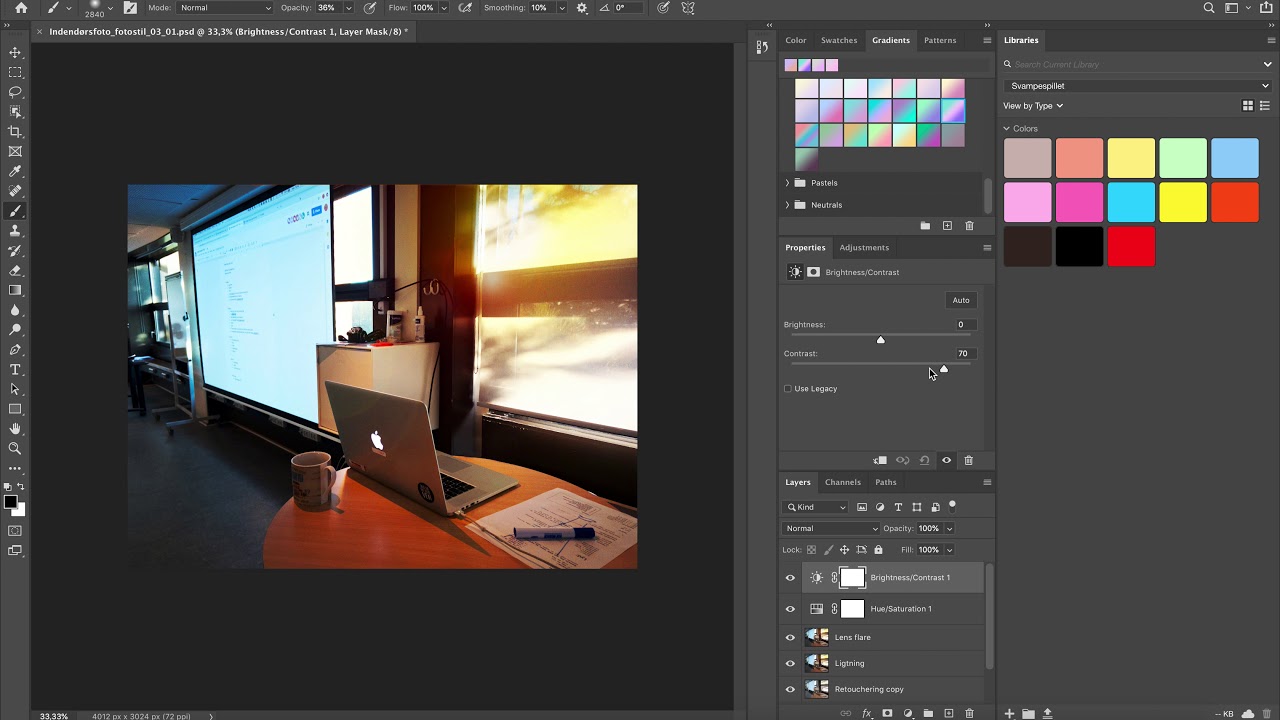Select the Lasso tool

coord(15,92)
